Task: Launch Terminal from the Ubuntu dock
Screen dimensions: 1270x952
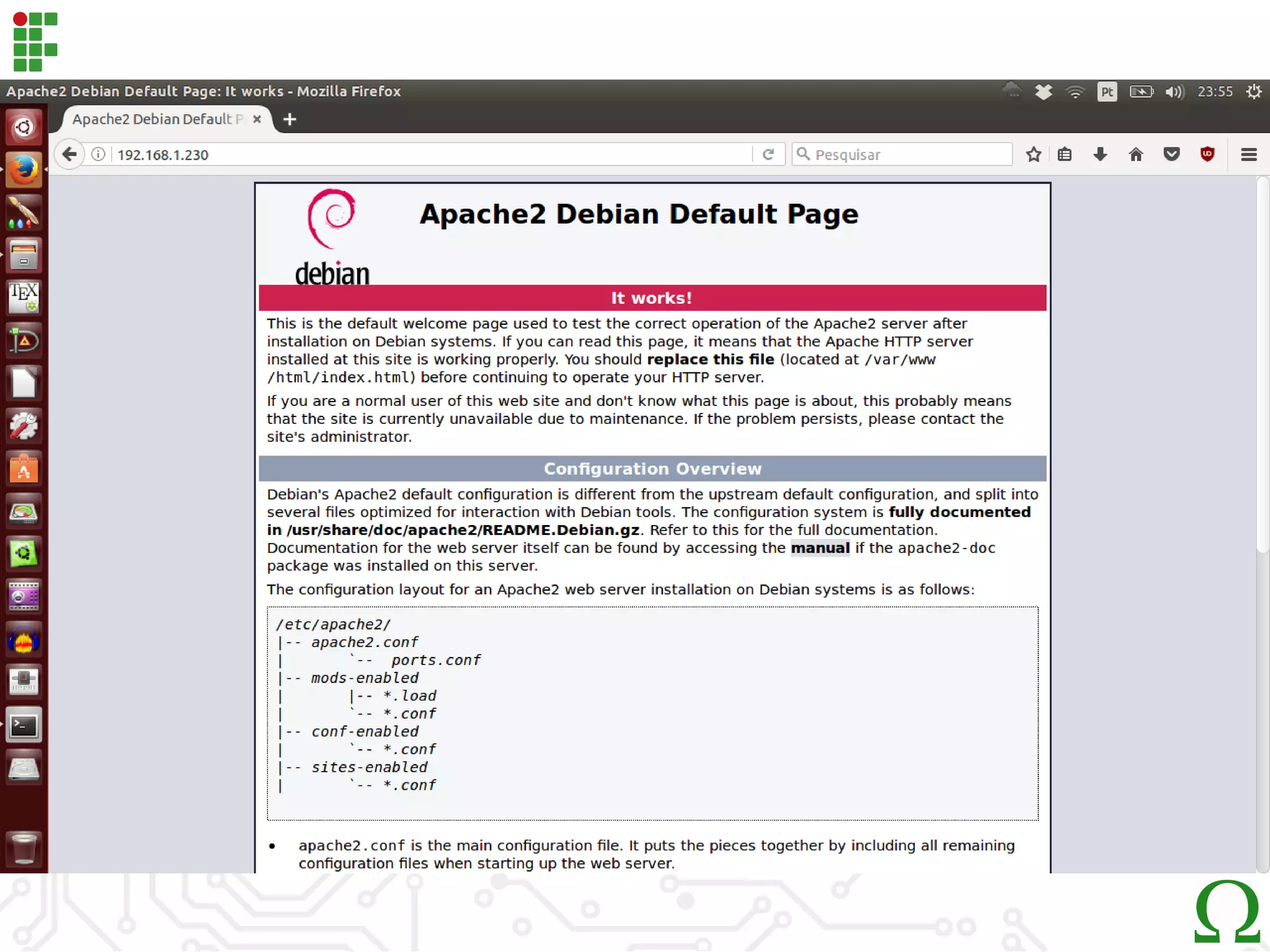Action: pos(24,725)
